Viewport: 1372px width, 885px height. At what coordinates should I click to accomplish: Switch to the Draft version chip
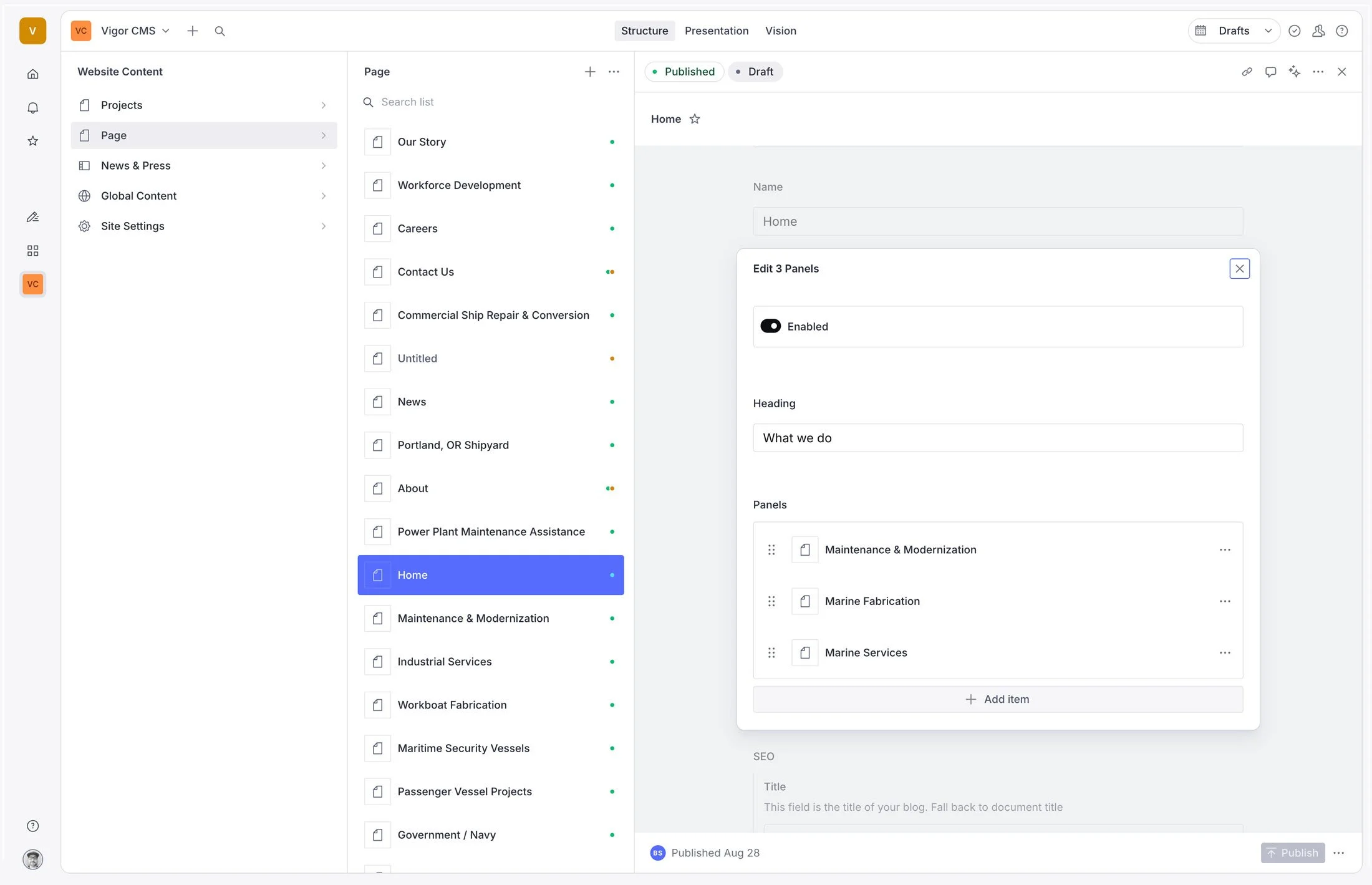tap(755, 71)
